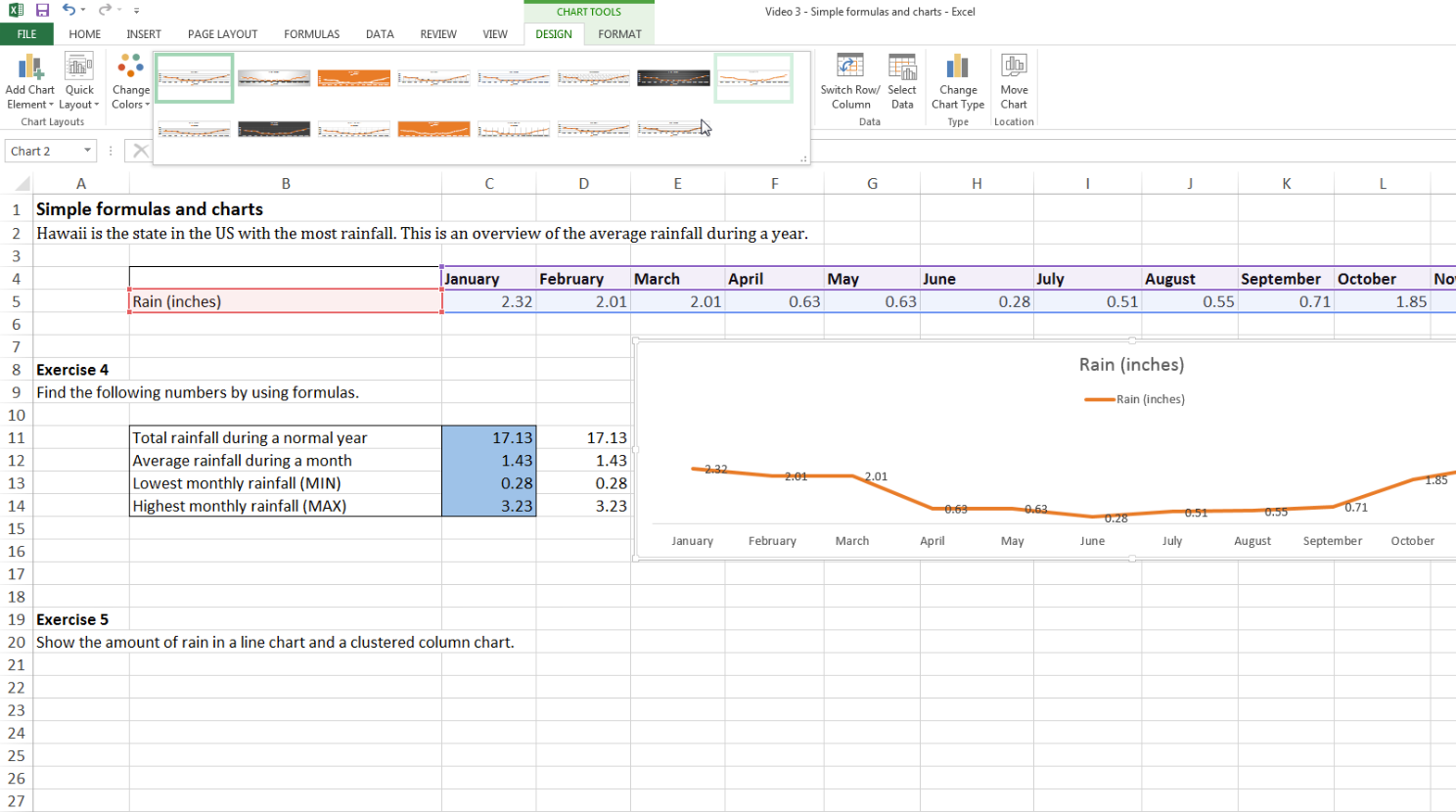Click the 0.28 data label on chart

point(1115,519)
